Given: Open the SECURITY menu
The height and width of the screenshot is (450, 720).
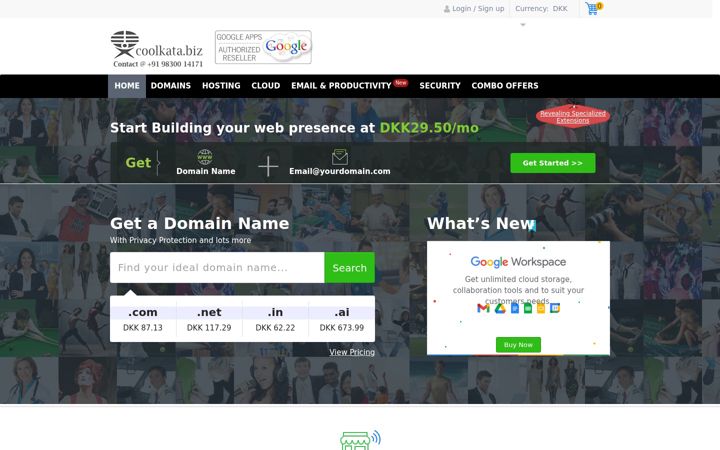Looking at the screenshot, I should click(439, 86).
